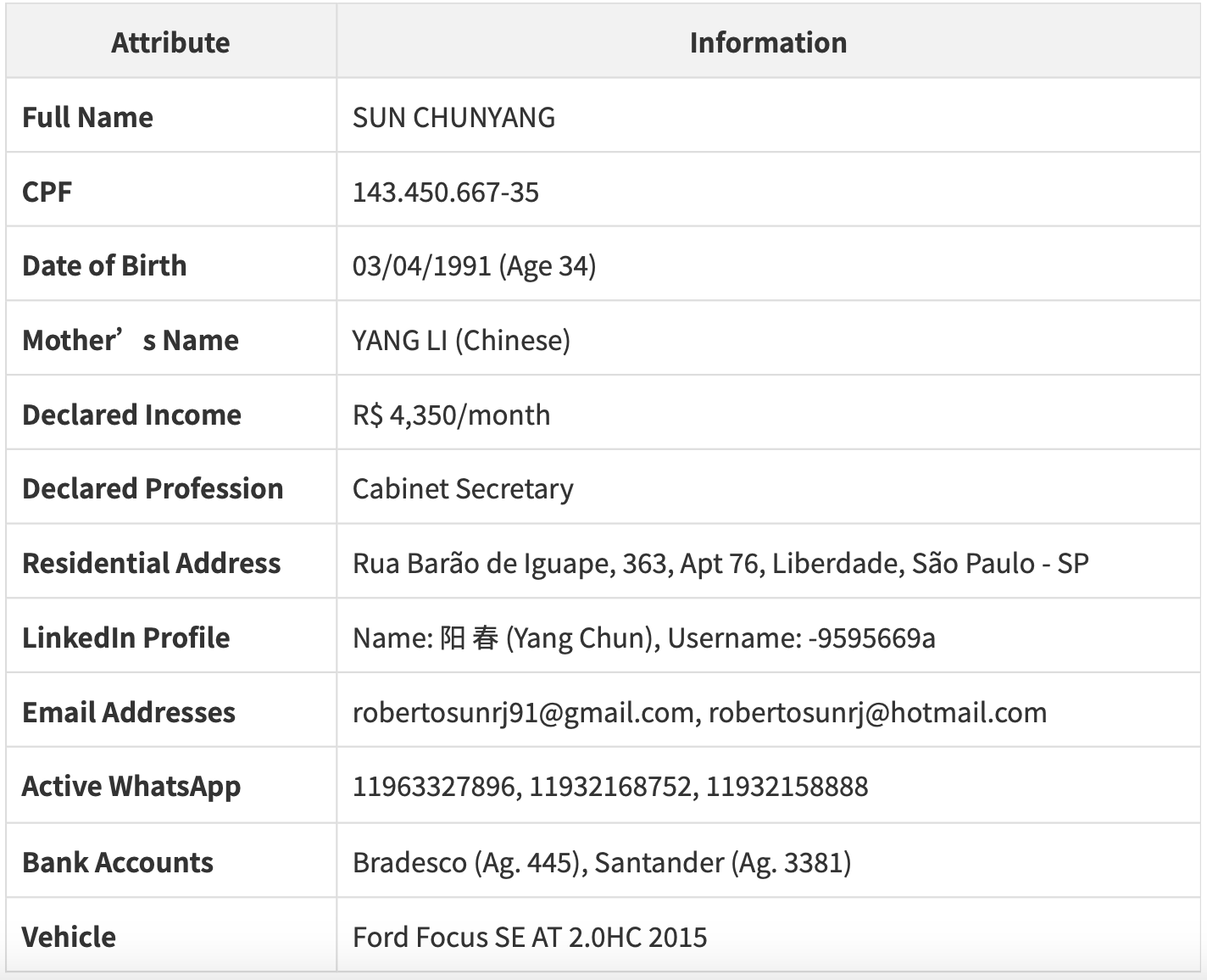This screenshot has height=980, width=1207.
Task: Select the CPF value 143.450.667-35
Action: tap(446, 192)
